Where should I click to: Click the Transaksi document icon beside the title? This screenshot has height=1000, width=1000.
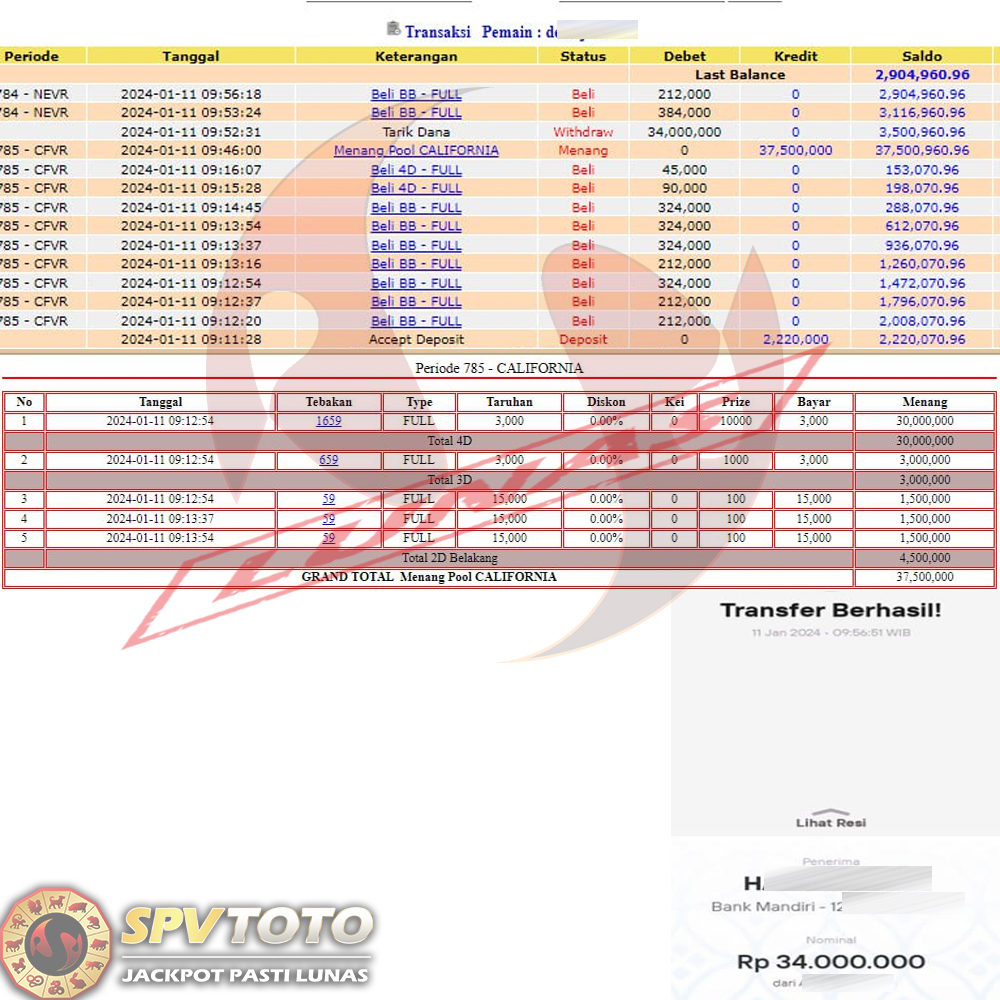(393, 30)
